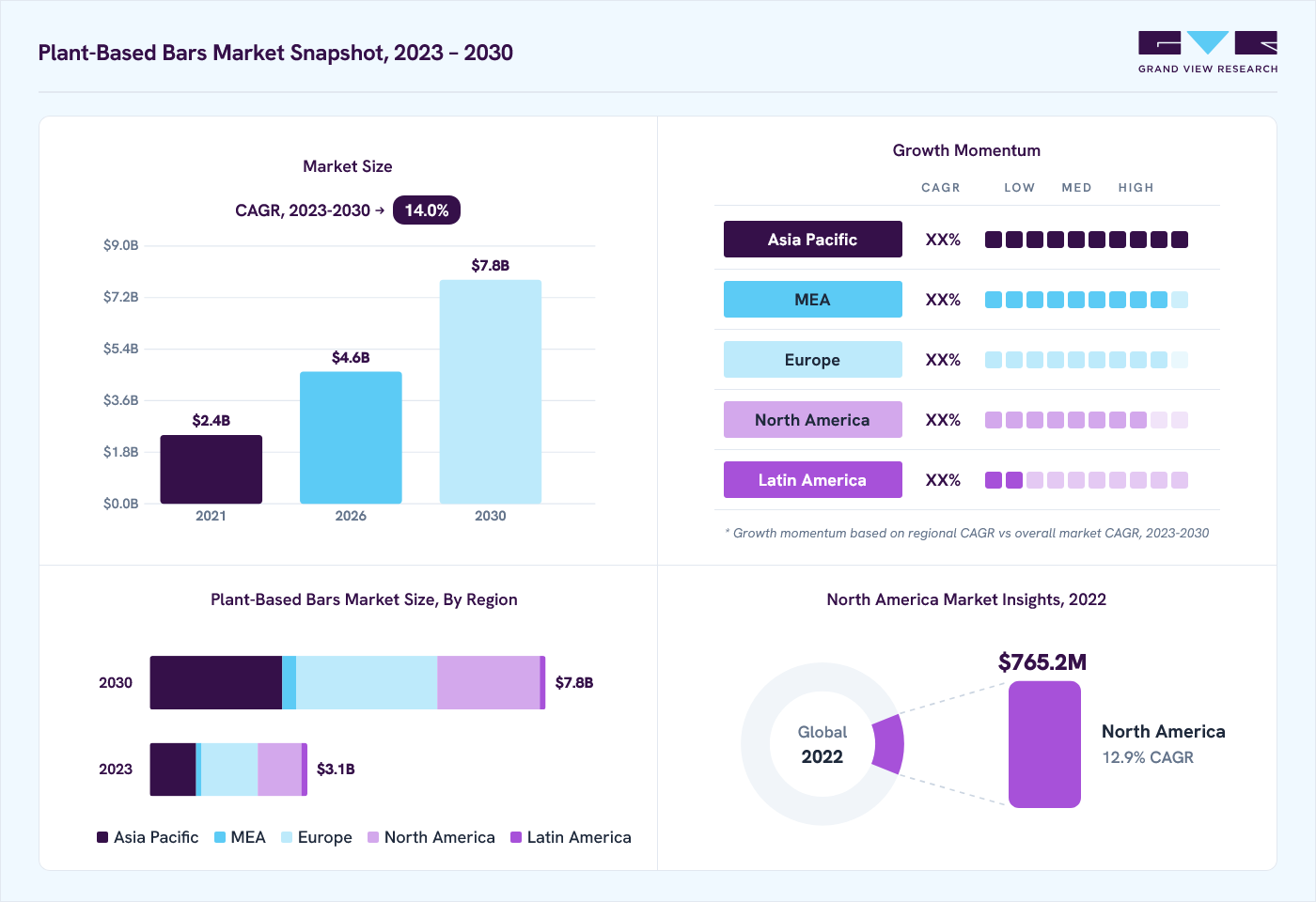Image resolution: width=1316 pixels, height=902 pixels.
Task: Click the Latin America legend swatch
Action: 516,837
